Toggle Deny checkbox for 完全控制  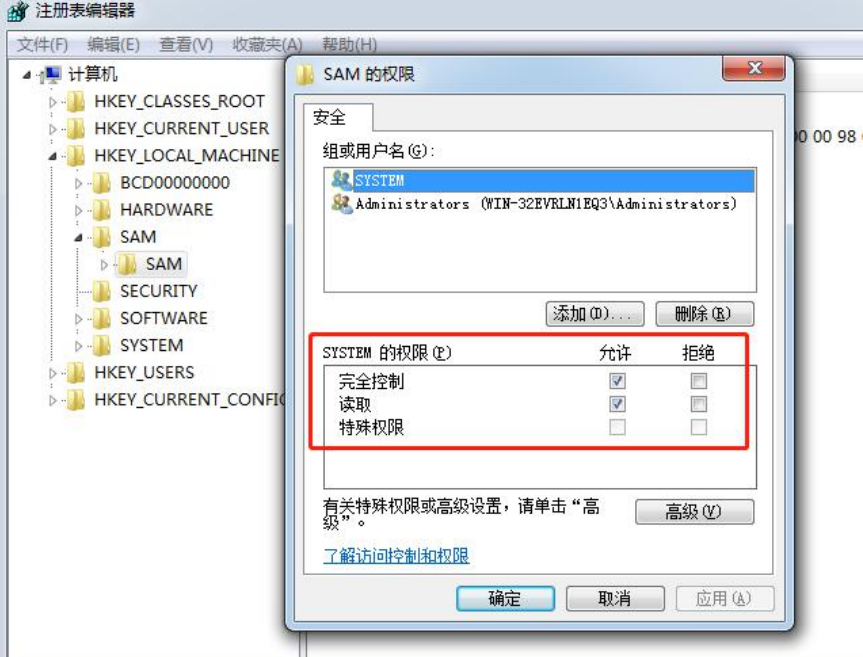click(x=699, y=381)
